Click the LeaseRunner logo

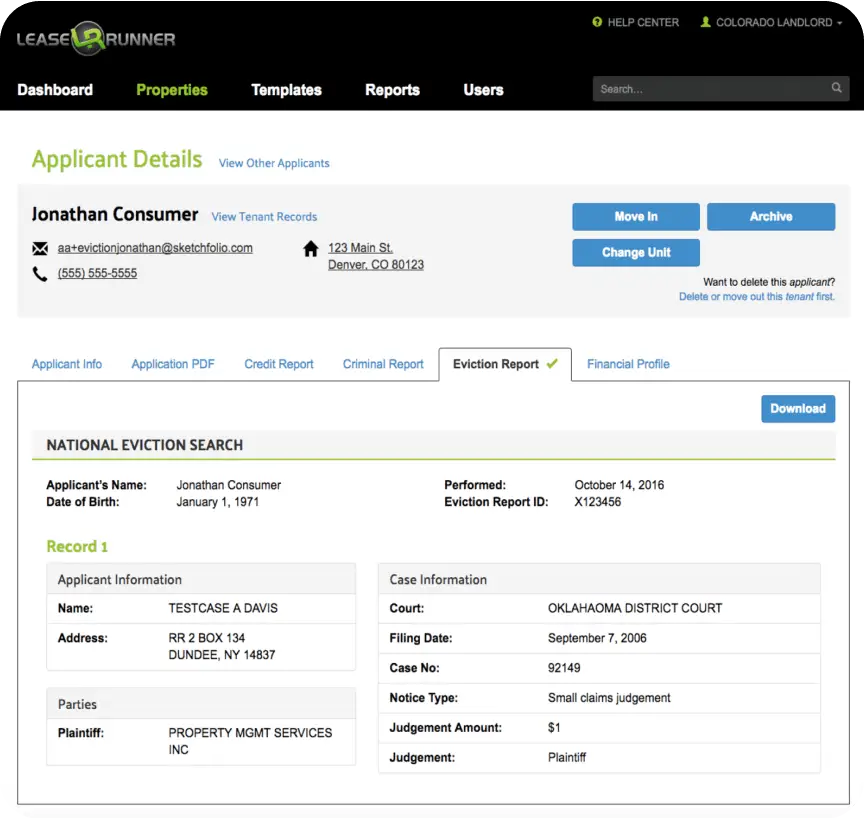96,38
